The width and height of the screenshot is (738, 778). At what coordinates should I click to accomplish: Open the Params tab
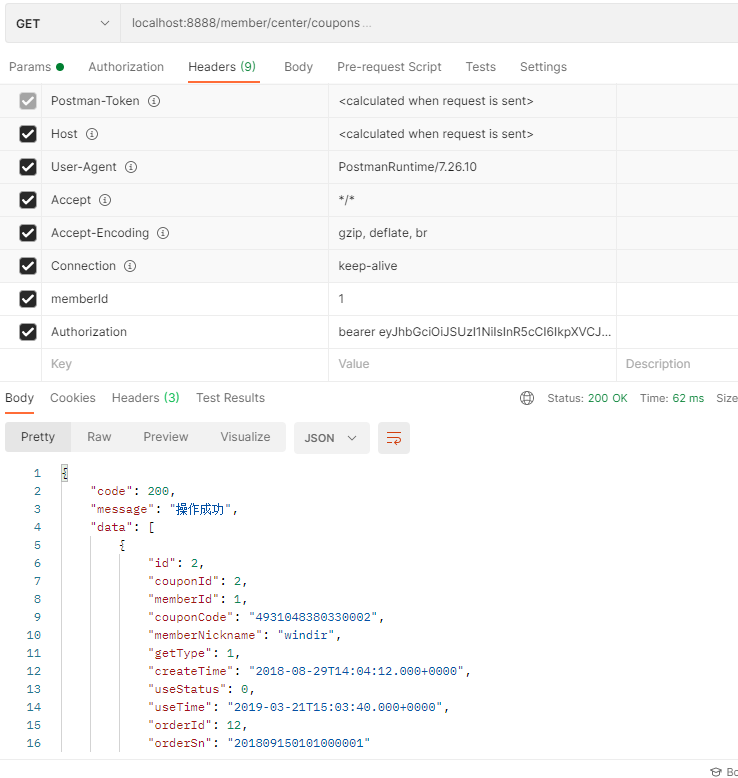coord(36,67)
